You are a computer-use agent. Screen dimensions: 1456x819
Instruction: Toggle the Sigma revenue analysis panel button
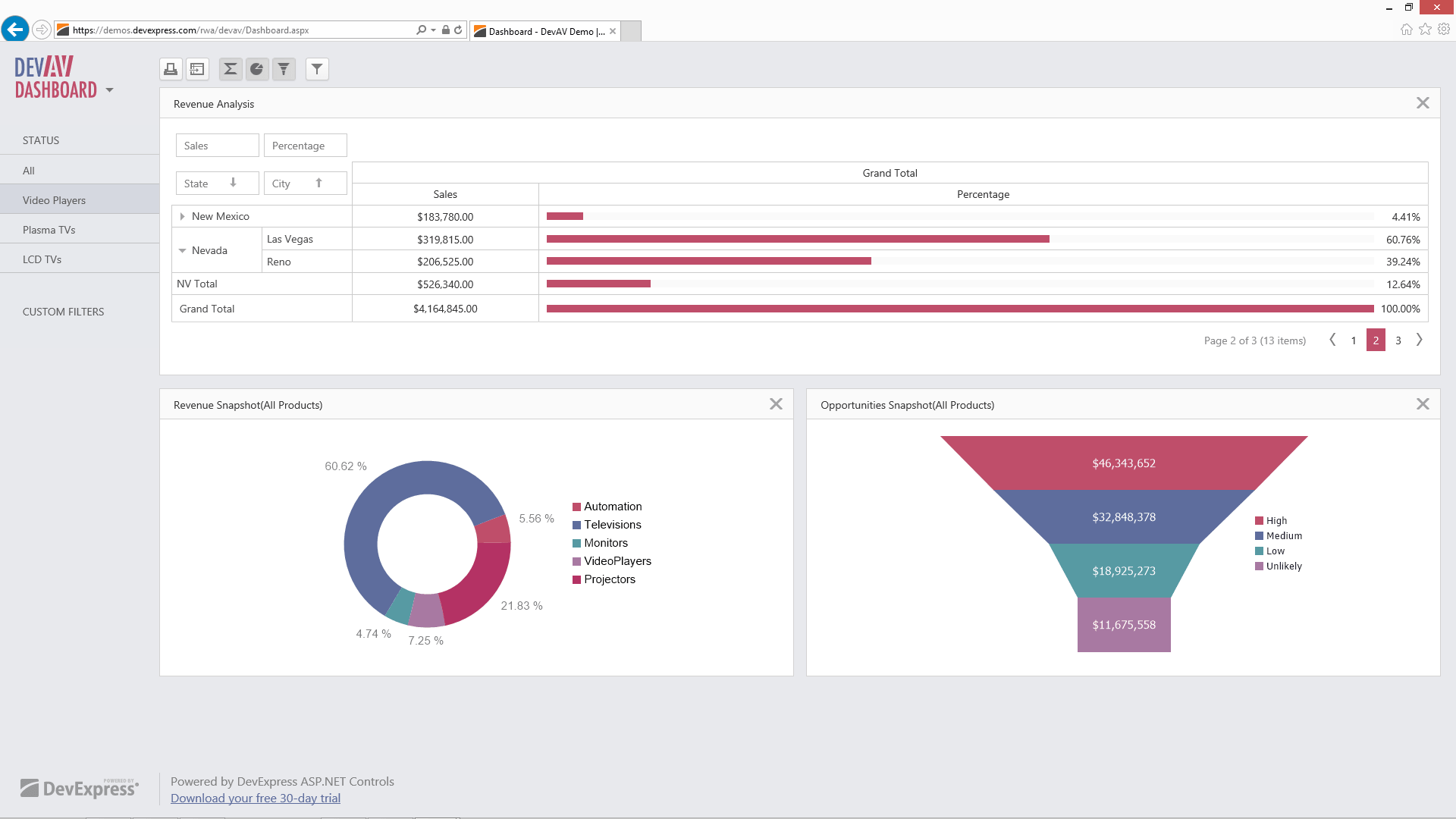coord(231,69)
